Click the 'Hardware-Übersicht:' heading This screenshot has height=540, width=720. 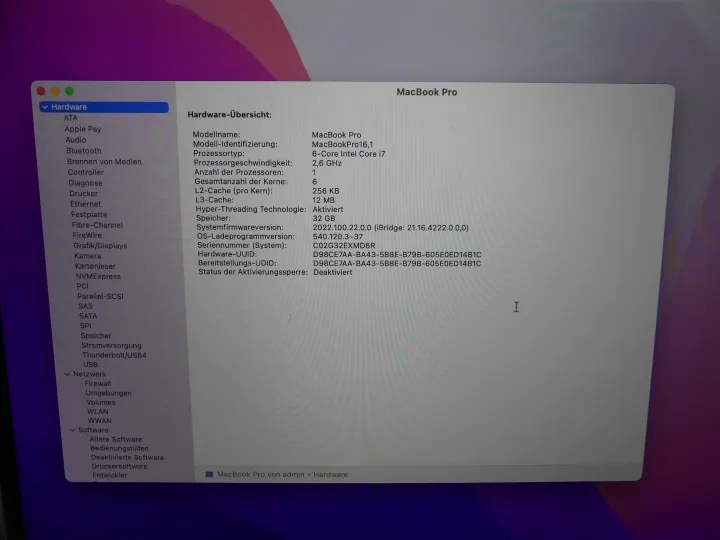coord(230,115)
